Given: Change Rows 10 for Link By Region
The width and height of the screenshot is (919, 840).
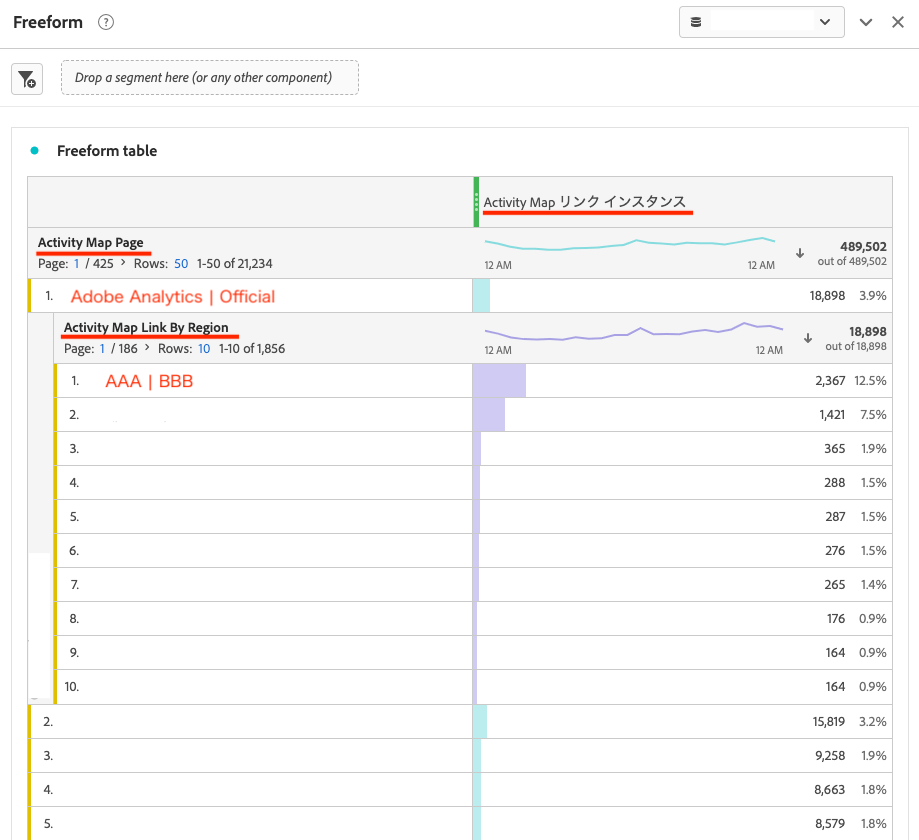Looking at the screenshot, I should 204,349.
